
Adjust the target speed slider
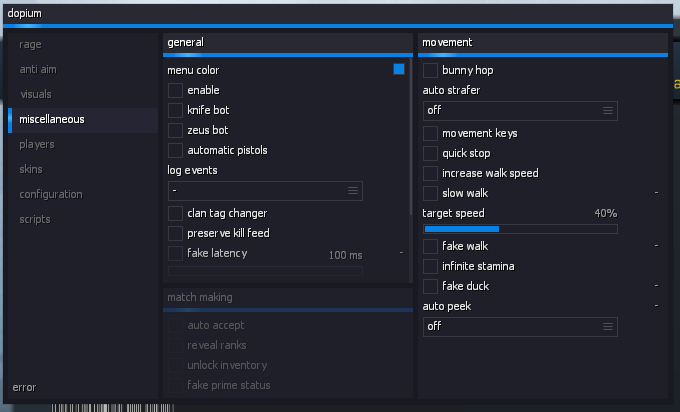point(520,229)
